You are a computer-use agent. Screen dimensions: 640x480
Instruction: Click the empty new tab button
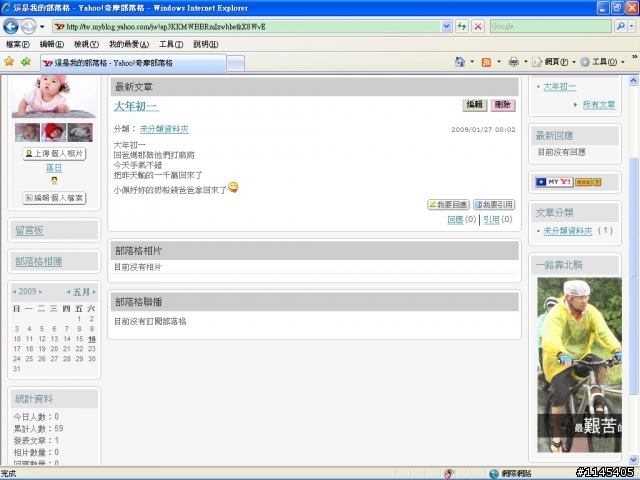pos(236,63)
